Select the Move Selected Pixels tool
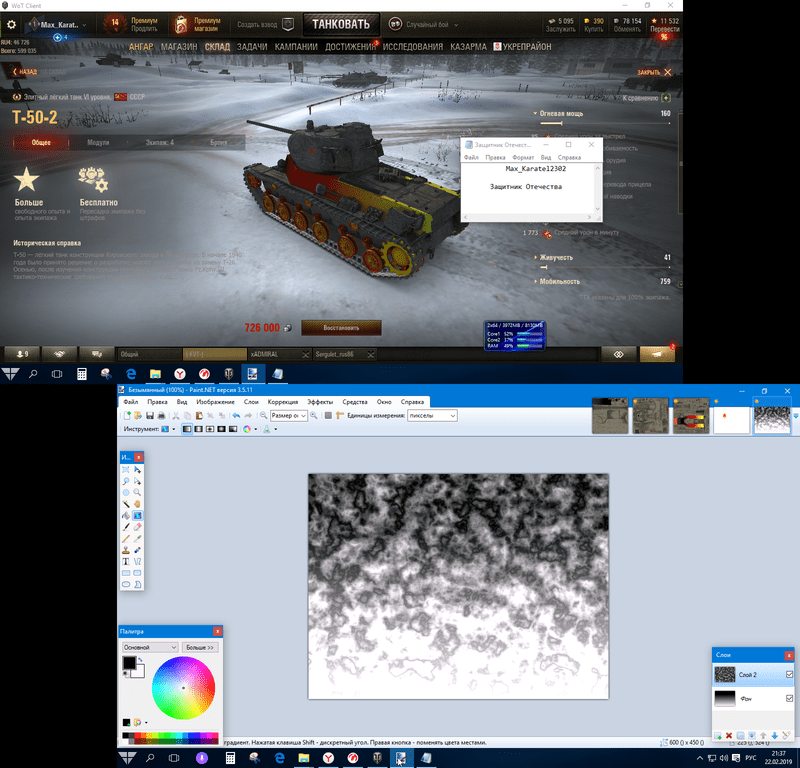Image resolution: width=800 pixels, height=768 pixels. pos(137,469)
